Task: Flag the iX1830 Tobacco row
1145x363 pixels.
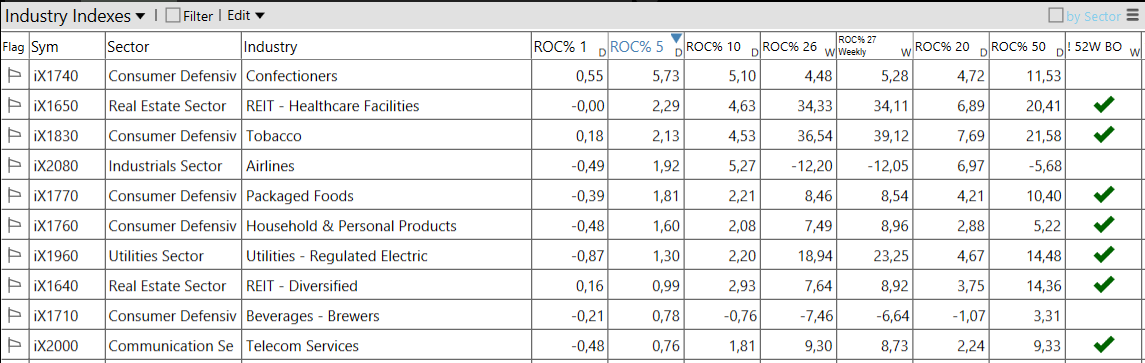Action: [x=13, y=135]
